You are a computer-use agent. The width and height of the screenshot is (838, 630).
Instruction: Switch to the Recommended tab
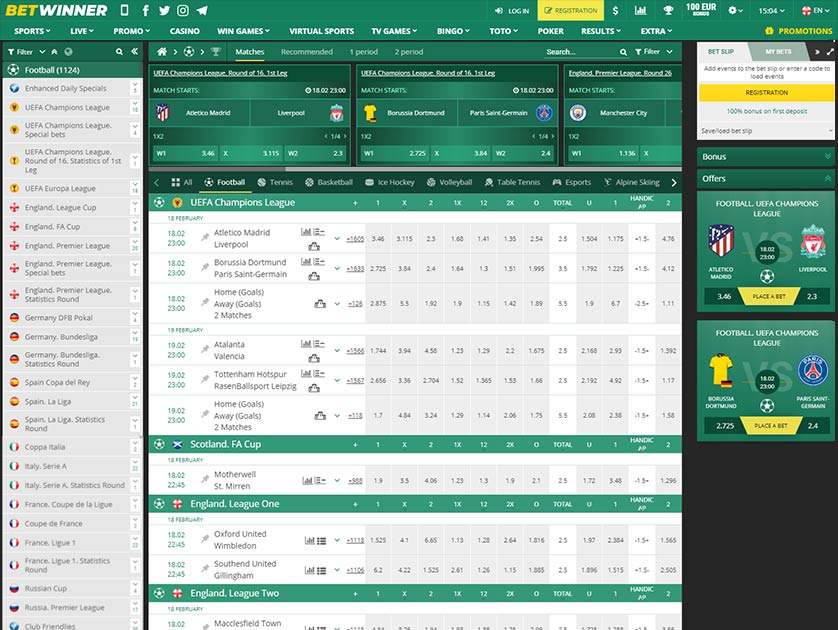tap(307, 52)
